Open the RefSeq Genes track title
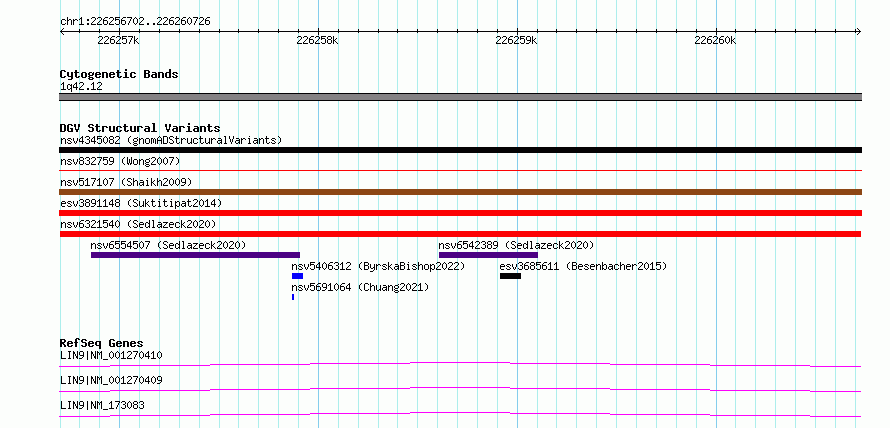The image size is (890, 428). coord(102,343)
